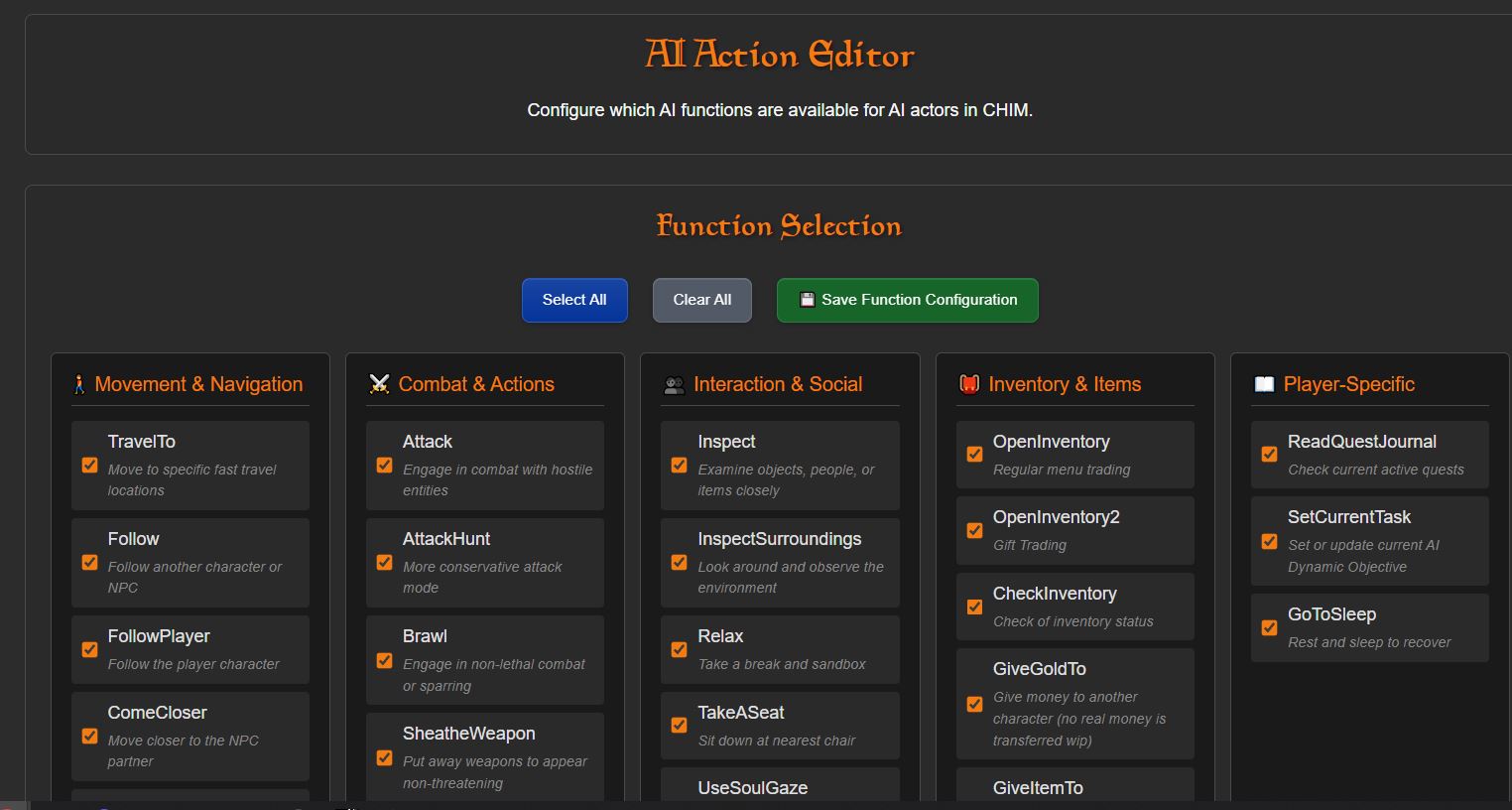Screen dimensions: 1512x810
Task: Uncheck the TravelTo function checkbox
Action: click(89, 465)
